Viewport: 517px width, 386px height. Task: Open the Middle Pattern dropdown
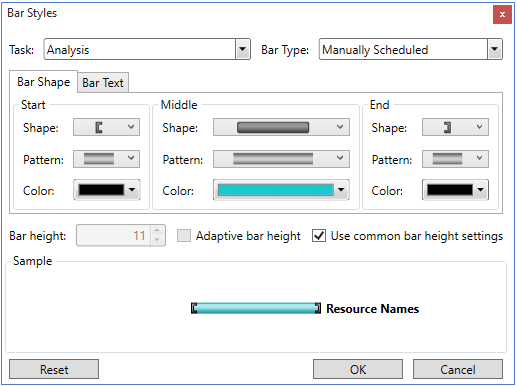281,159
